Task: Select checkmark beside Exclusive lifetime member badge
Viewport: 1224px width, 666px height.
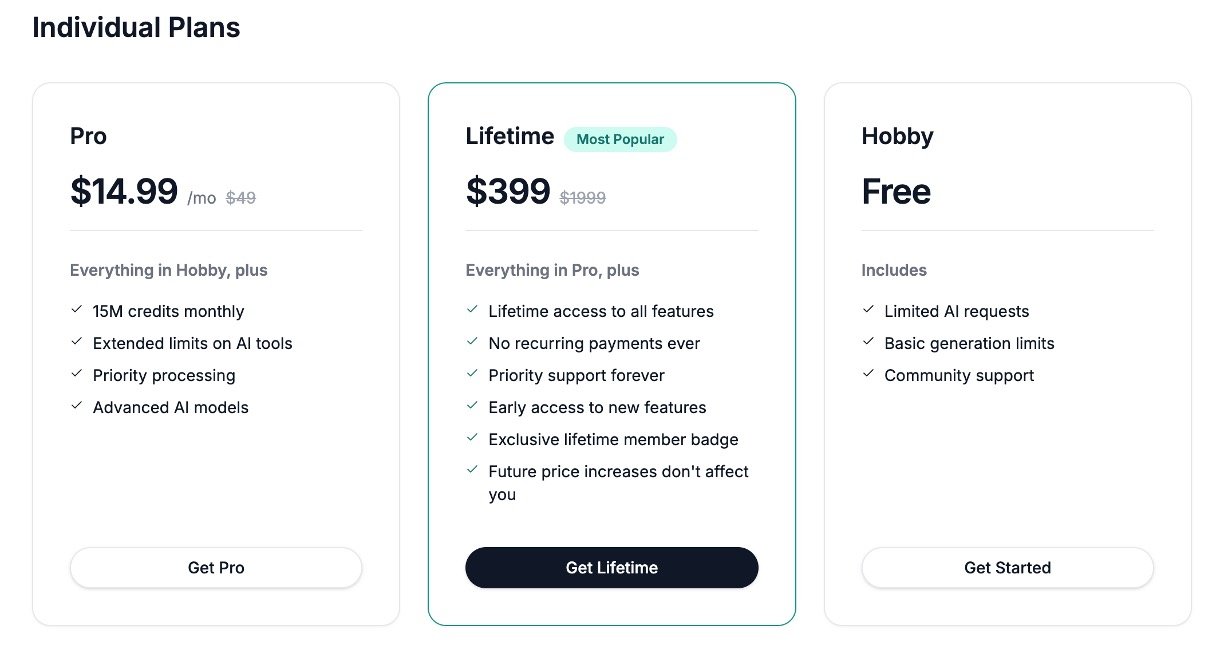Action: [472, 439]
